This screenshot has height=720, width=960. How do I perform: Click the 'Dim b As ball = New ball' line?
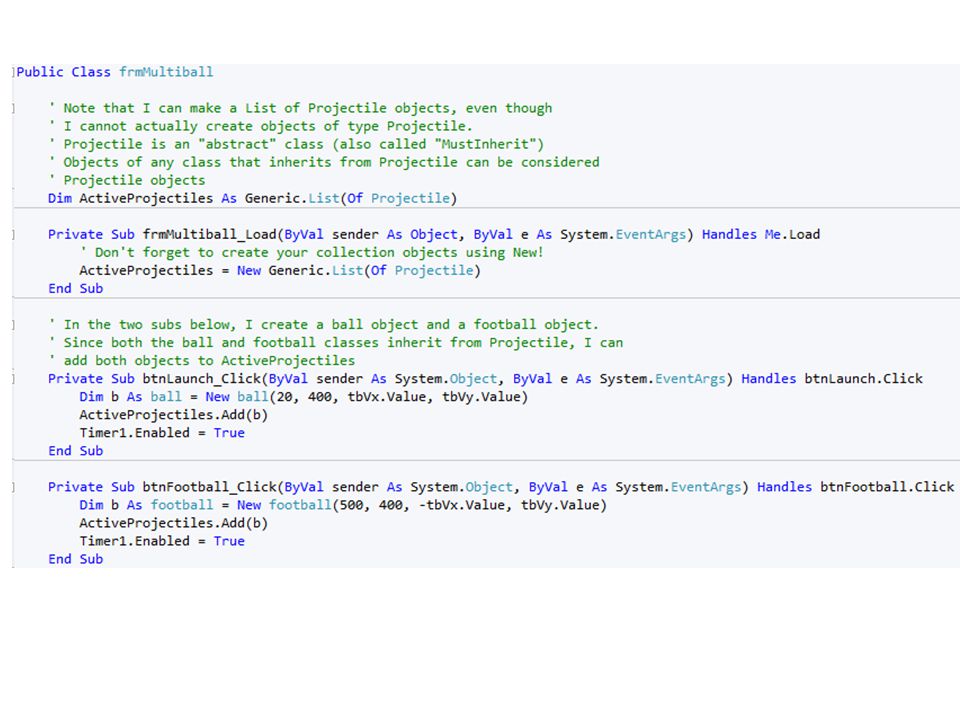tap(304, 397)
